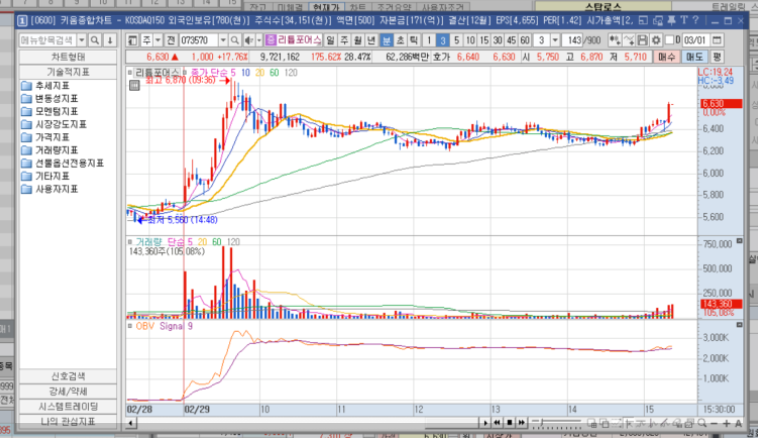This screenshot has width=758, height=438.
Task: Click the 매도 sell button
Action: [694, 57]
